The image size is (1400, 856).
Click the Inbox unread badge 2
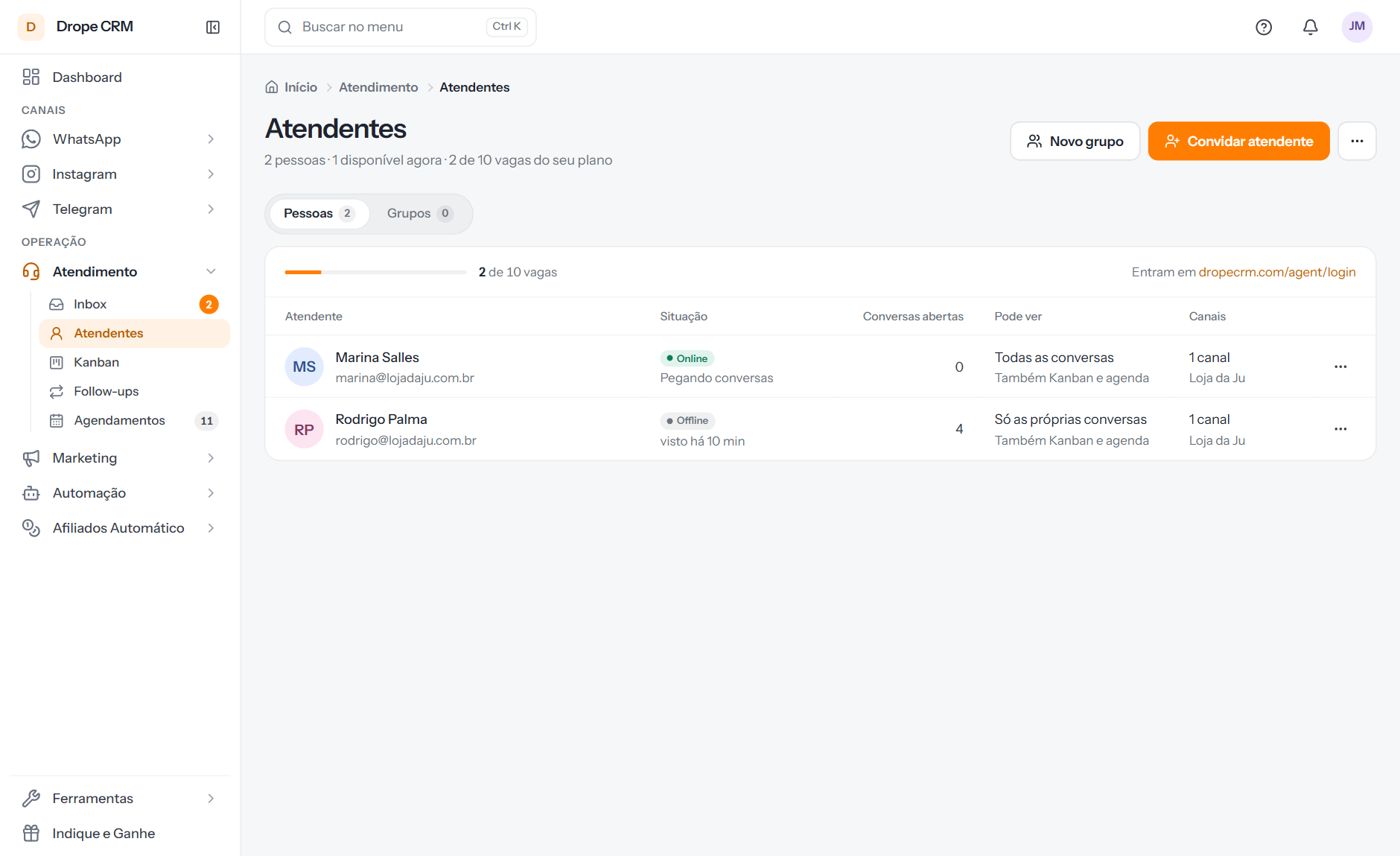coord(209,304)
